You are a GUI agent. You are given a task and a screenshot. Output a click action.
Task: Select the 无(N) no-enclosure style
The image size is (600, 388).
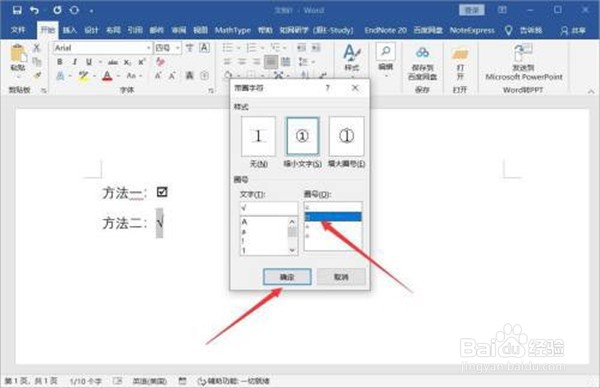click(258, 137)
